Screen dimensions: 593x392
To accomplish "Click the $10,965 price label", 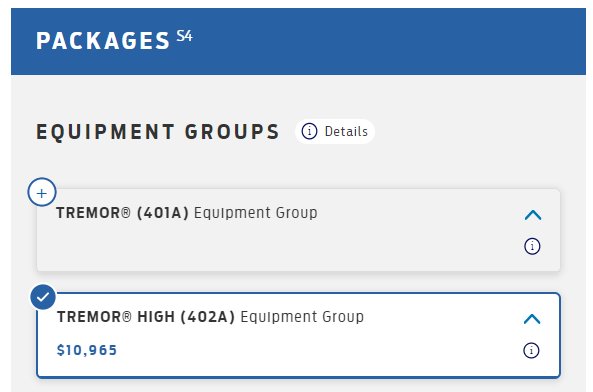I will (87, 350).
